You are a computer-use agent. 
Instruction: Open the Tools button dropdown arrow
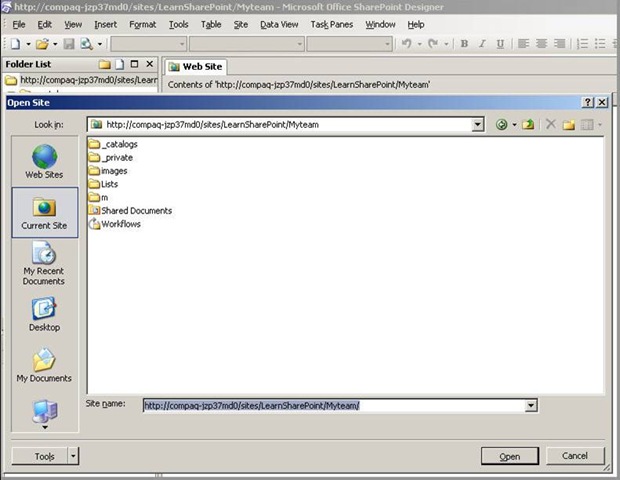73,456
